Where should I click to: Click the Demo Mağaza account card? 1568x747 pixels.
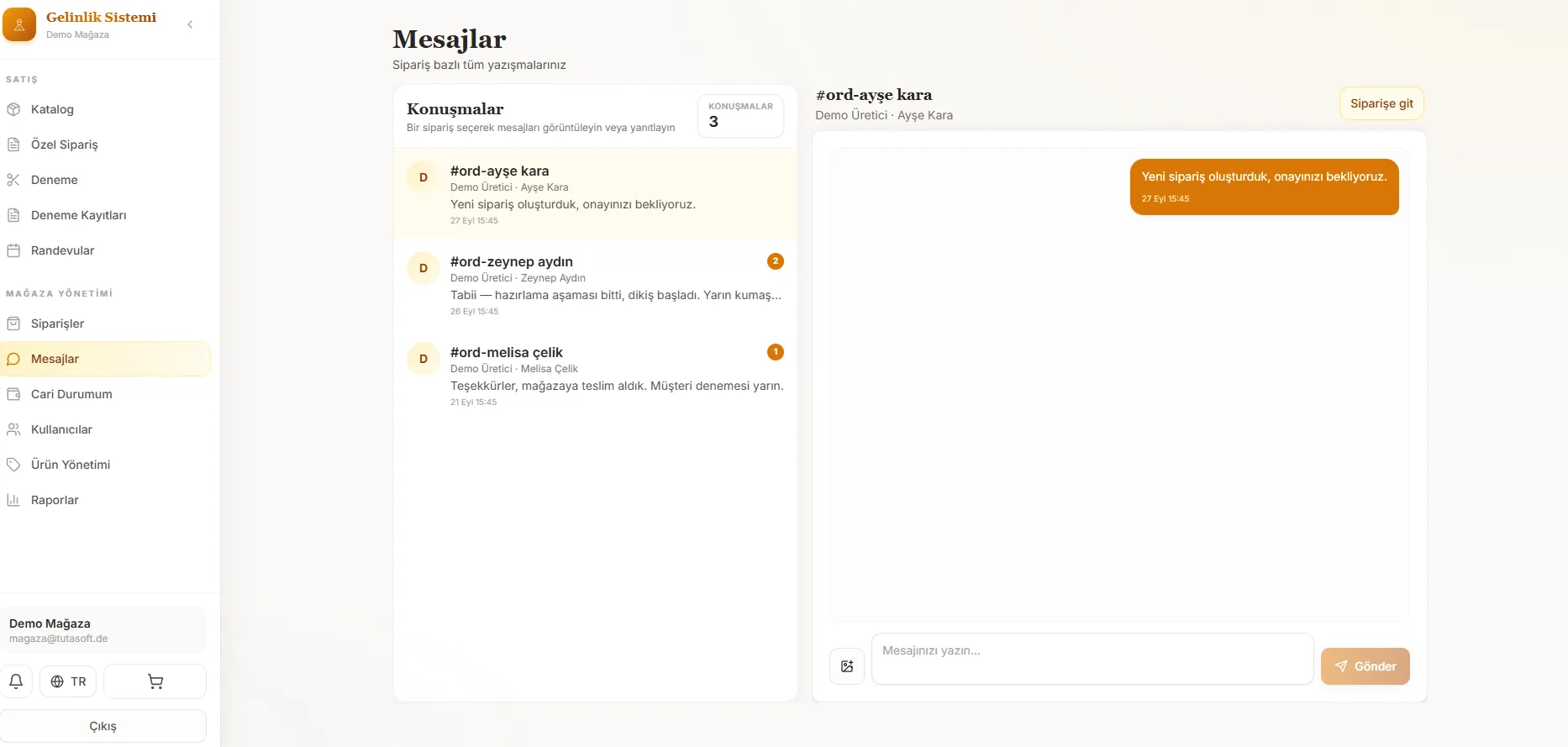103,630
